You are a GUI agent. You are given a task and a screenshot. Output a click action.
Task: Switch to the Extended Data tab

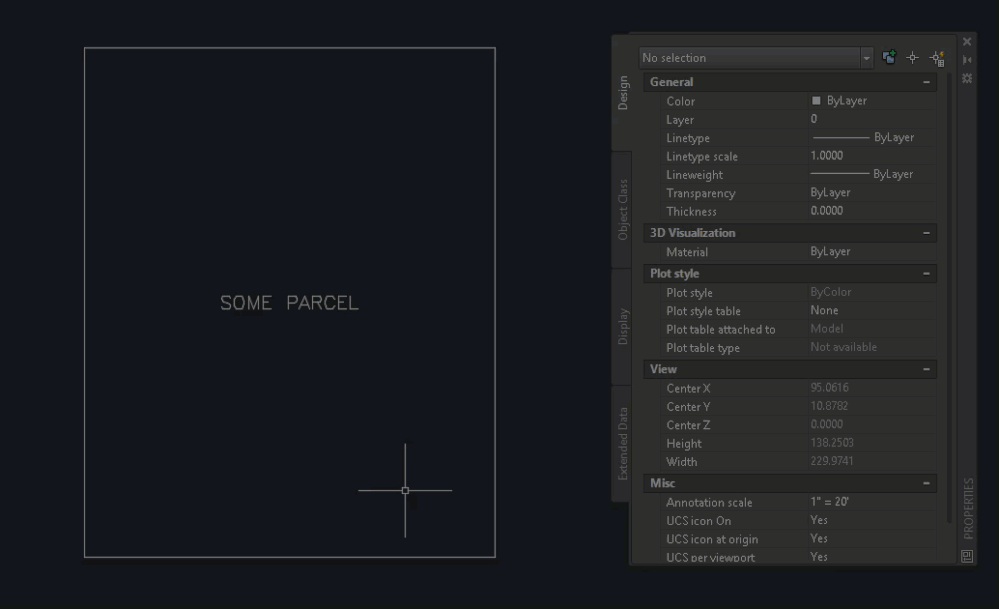622,444
